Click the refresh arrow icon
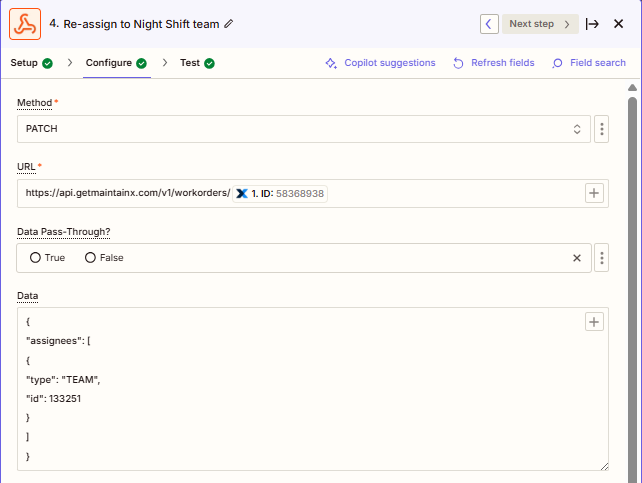 458,63
